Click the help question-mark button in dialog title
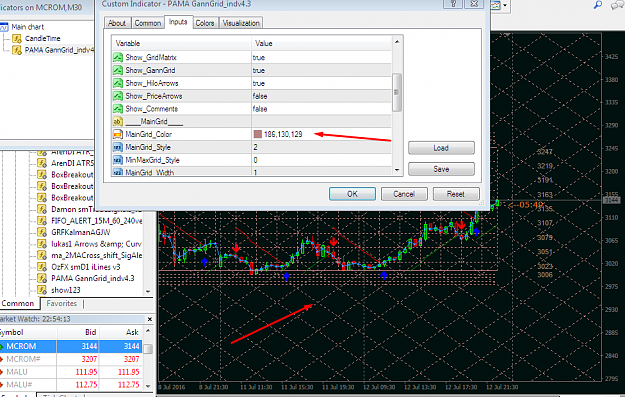Image resolution: width=625 pixels, height=397 pixels. (x=453, y=4)
